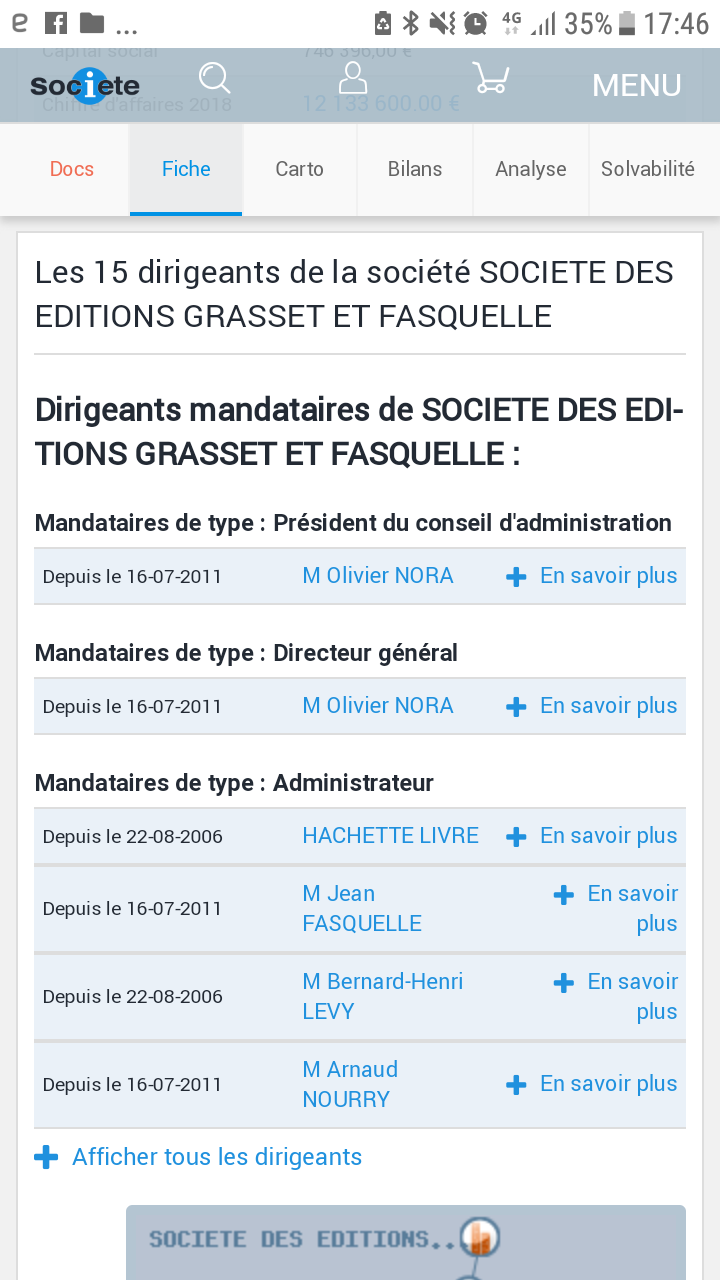
Task: Tap the Facebook icon in status bar
Action: coord(56,23)
